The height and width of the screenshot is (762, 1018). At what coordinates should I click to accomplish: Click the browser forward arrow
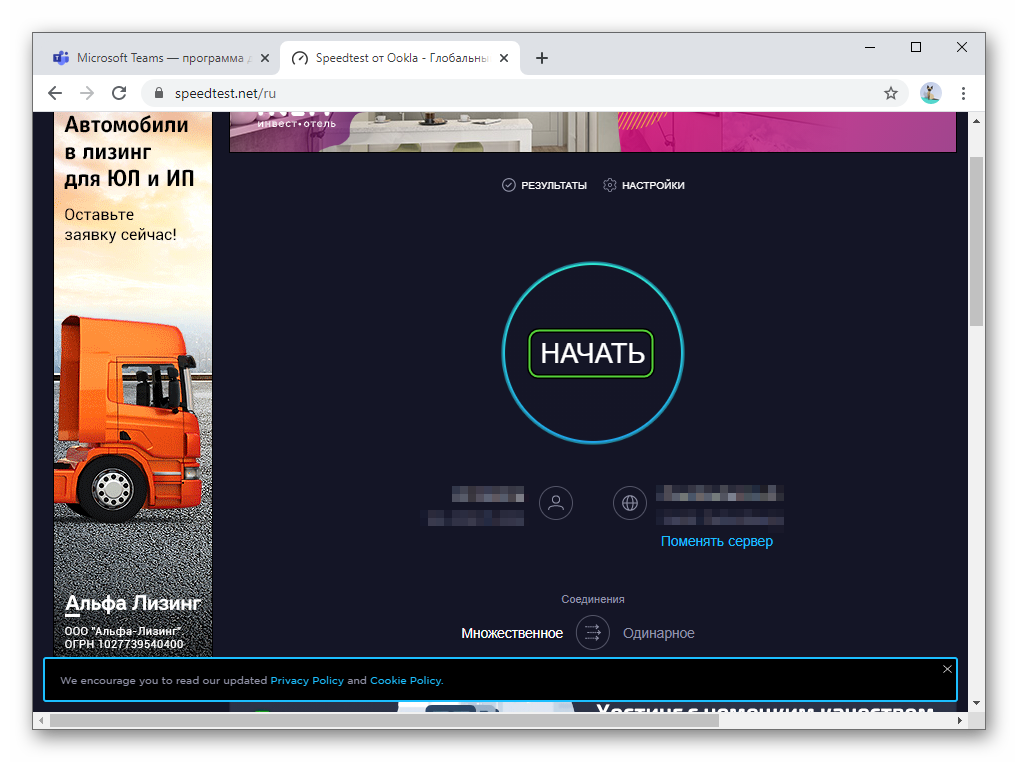(87, 93)
